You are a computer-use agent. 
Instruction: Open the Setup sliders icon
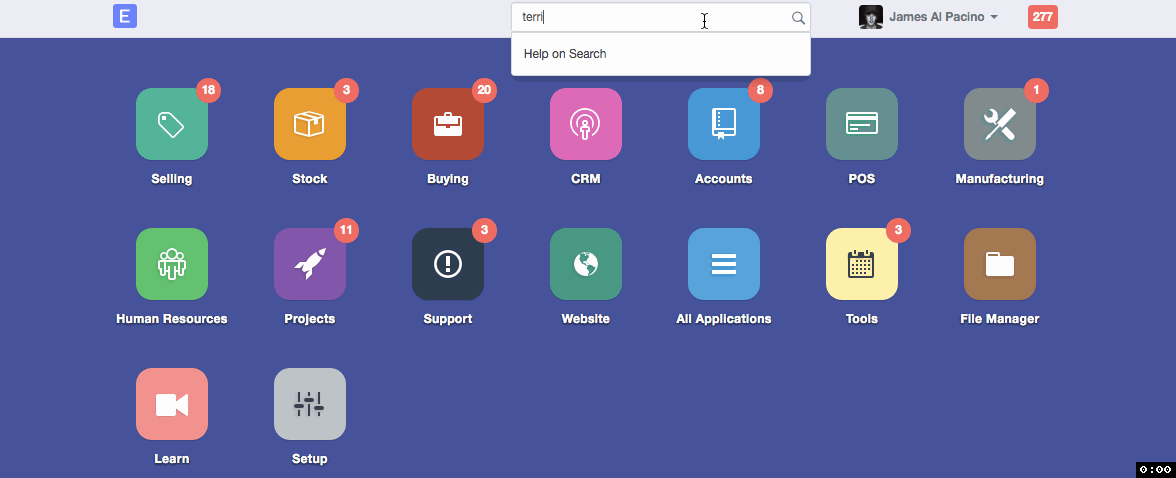[310, 404]
